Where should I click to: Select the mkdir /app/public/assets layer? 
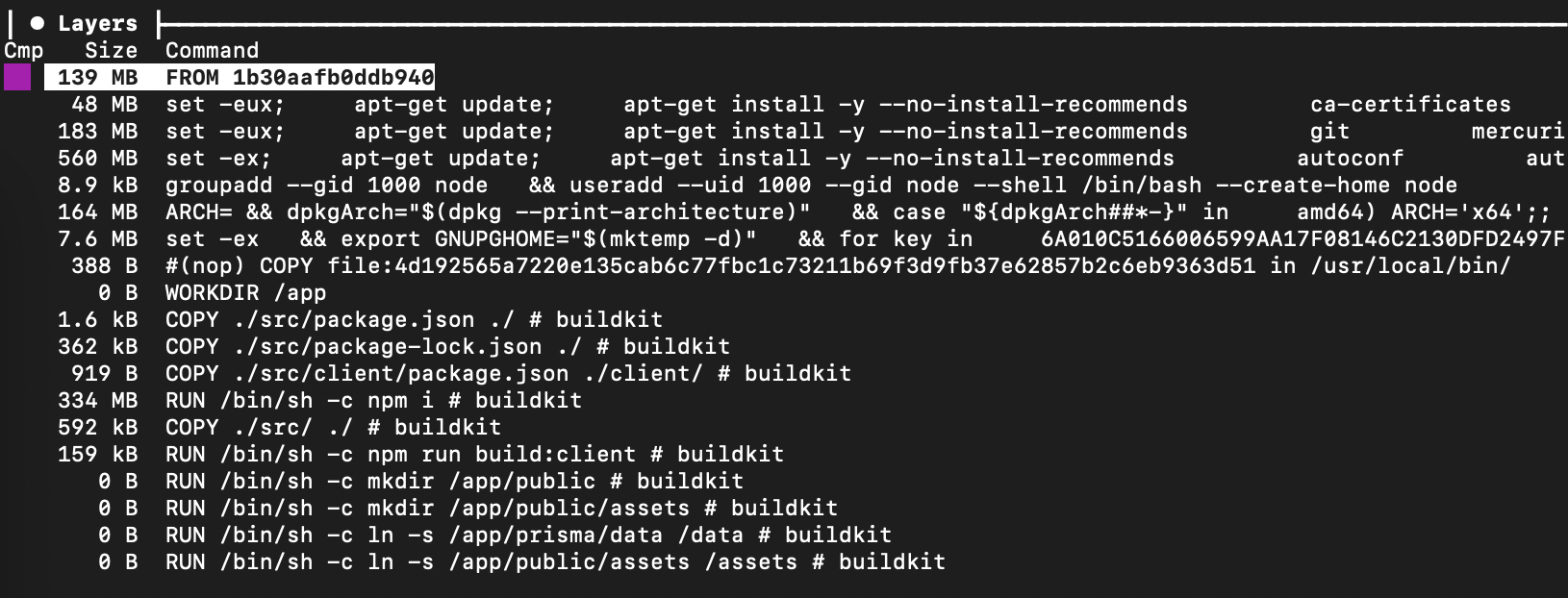[501, 508]
